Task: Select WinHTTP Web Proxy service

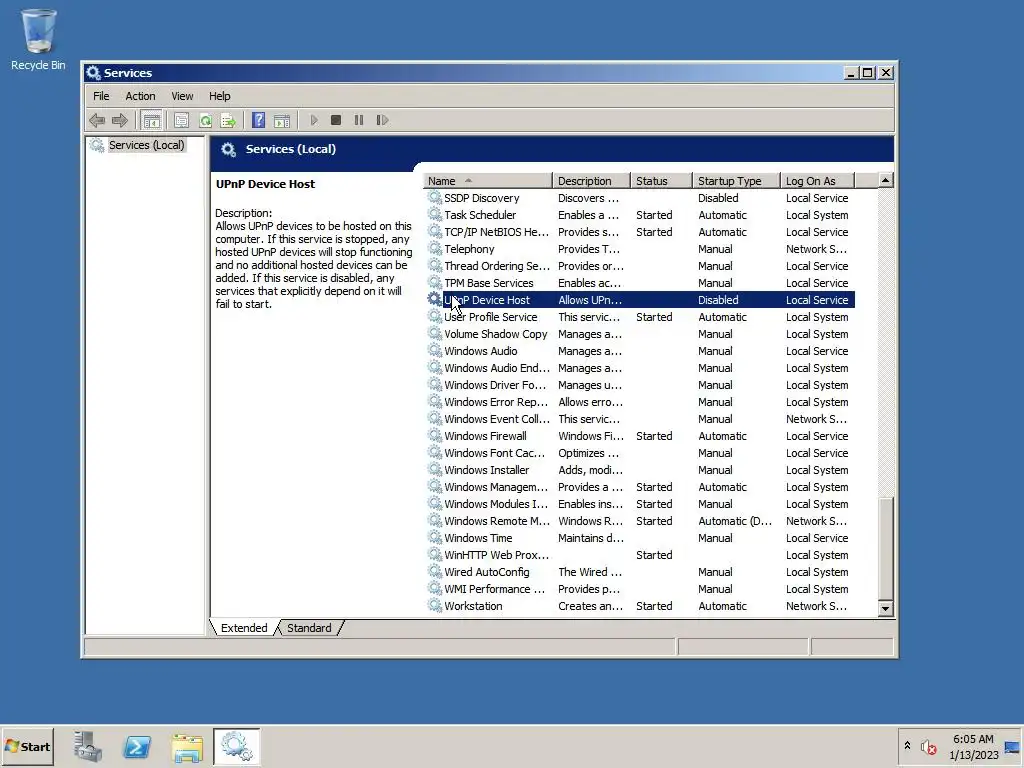Action: point(639,554)
